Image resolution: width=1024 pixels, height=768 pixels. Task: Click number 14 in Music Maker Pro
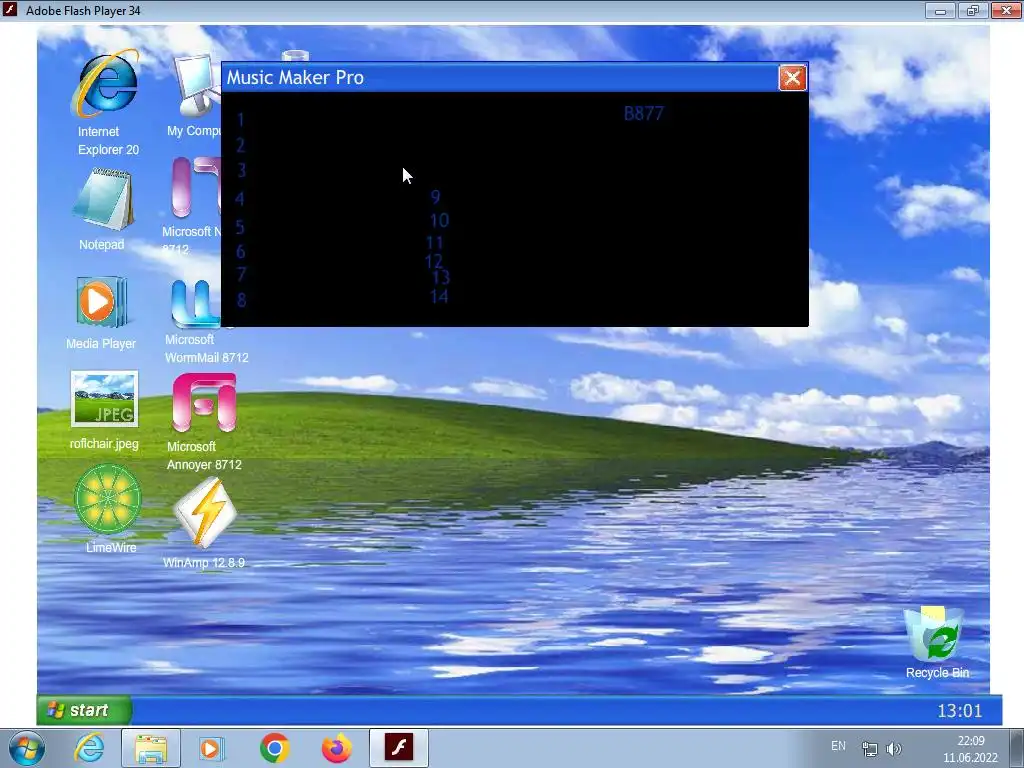439,296
